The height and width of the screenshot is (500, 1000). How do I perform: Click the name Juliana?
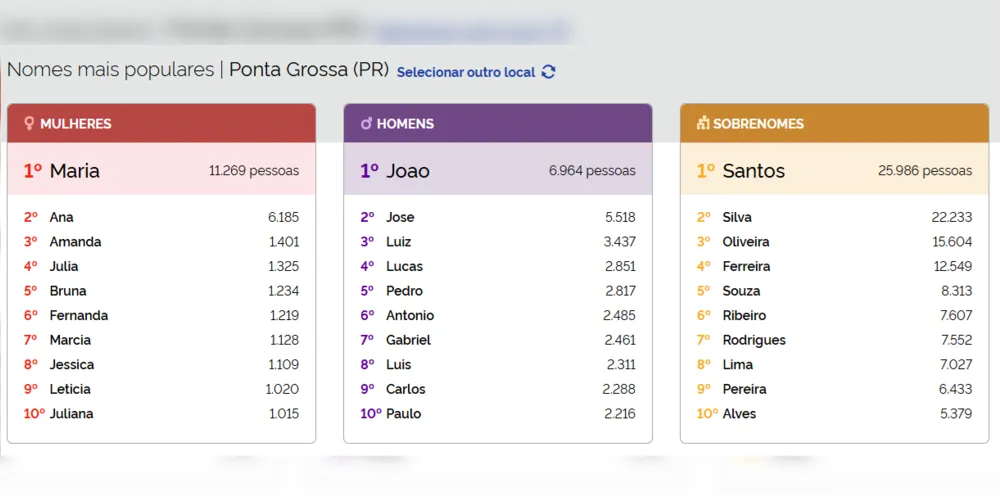click(71, 414)
